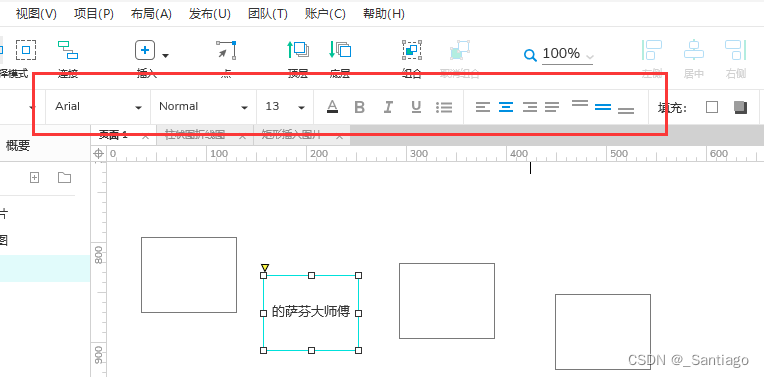Click the add page icon in 概要 panel
Screen dimensions: 764x377
click(x=34, y=178)
